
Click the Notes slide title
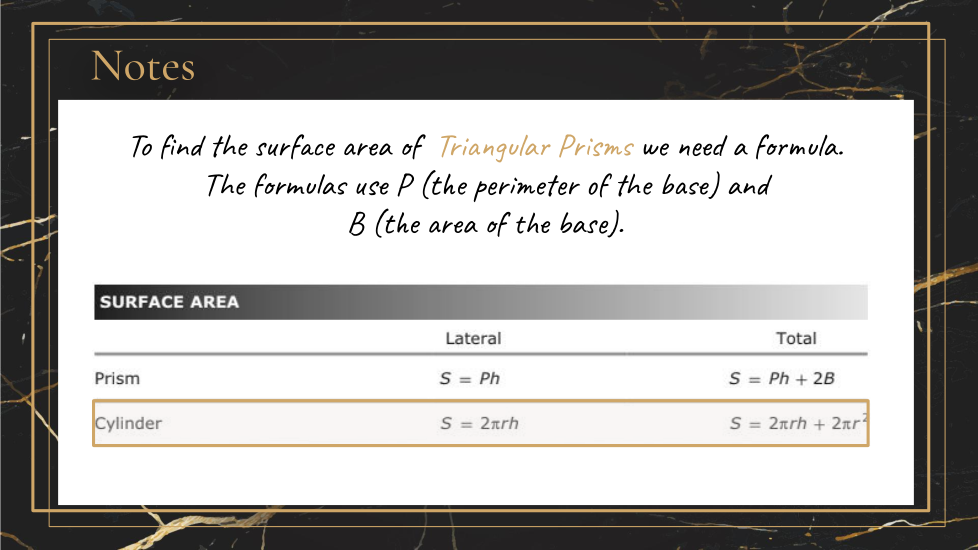pos(143,67)
